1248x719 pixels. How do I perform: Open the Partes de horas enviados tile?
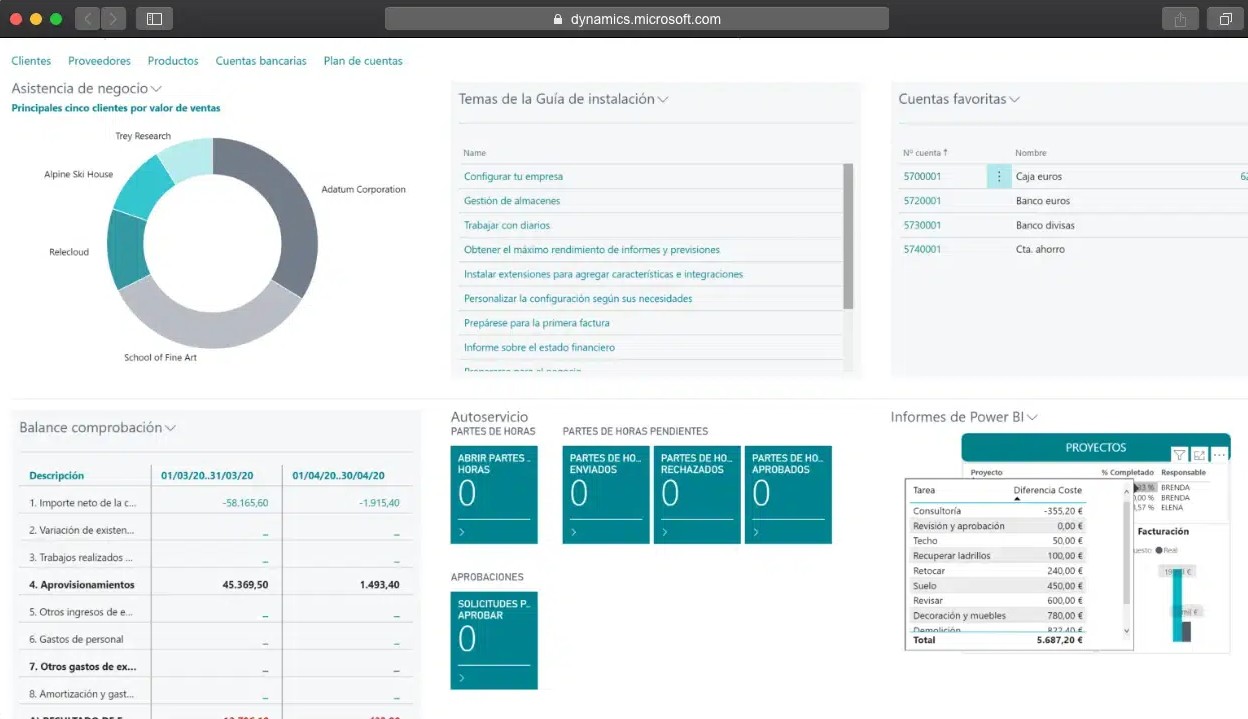(606, 495)
